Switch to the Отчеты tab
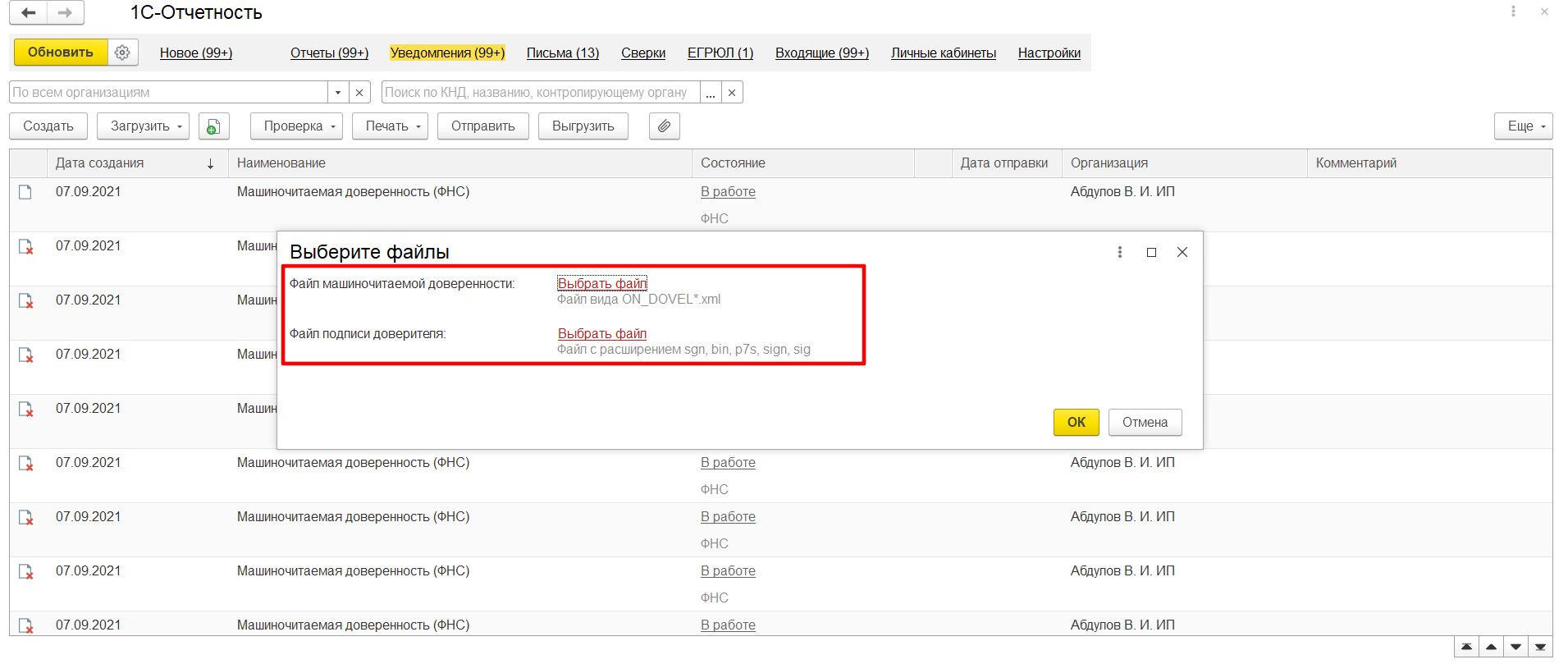This screenshot has width=1568, height=664. [329, 53]
